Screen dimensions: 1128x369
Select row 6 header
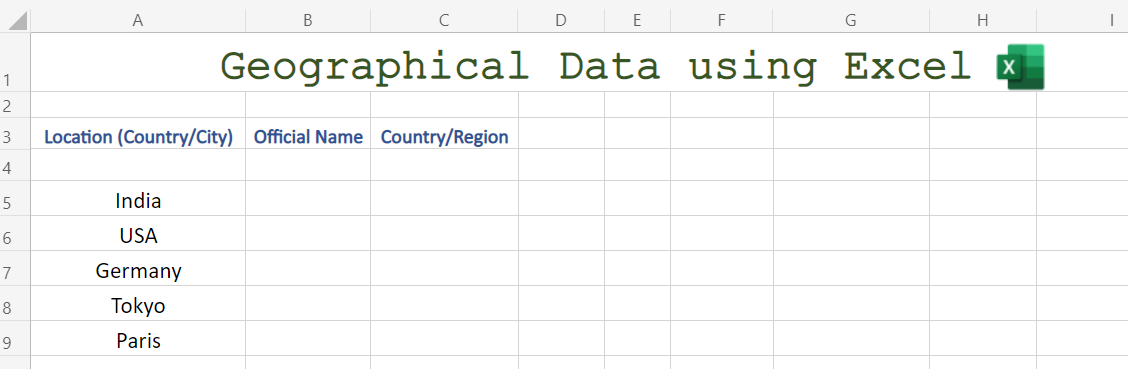[x=15, y=233]
